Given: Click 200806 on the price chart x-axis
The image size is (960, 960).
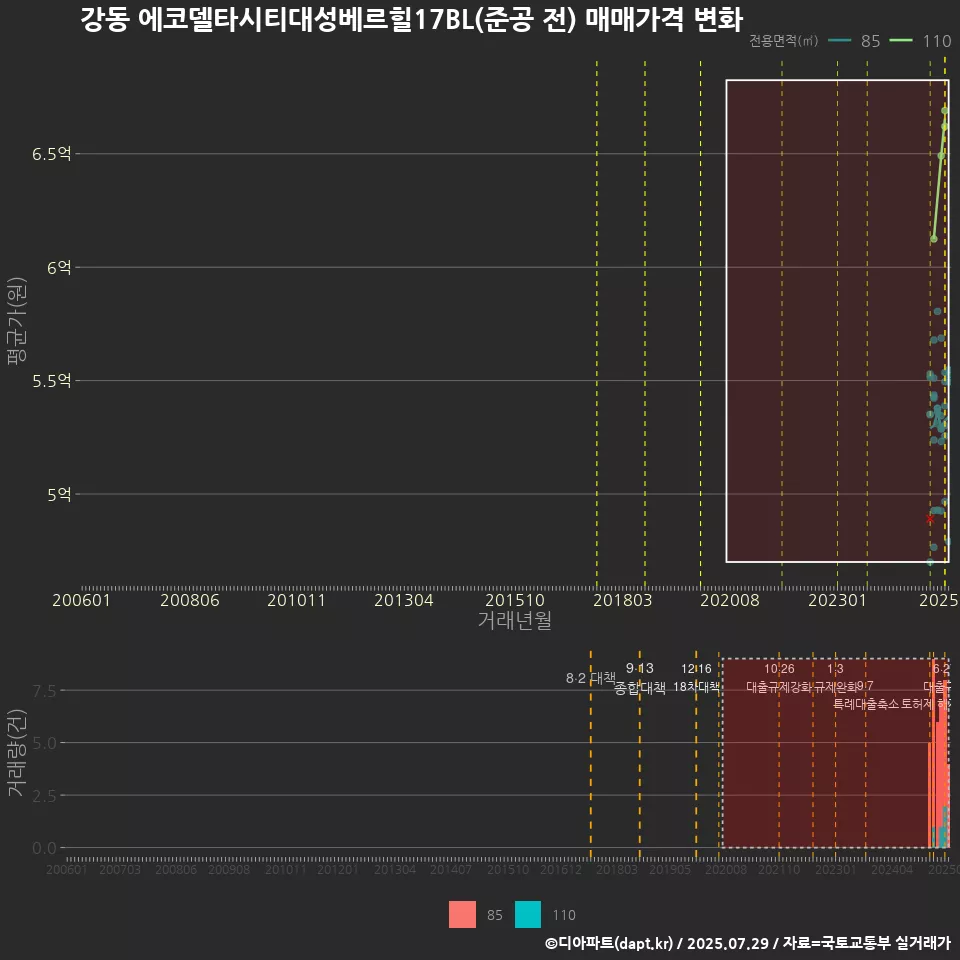Looking at the screenshot, I should [x=190, y=600].
